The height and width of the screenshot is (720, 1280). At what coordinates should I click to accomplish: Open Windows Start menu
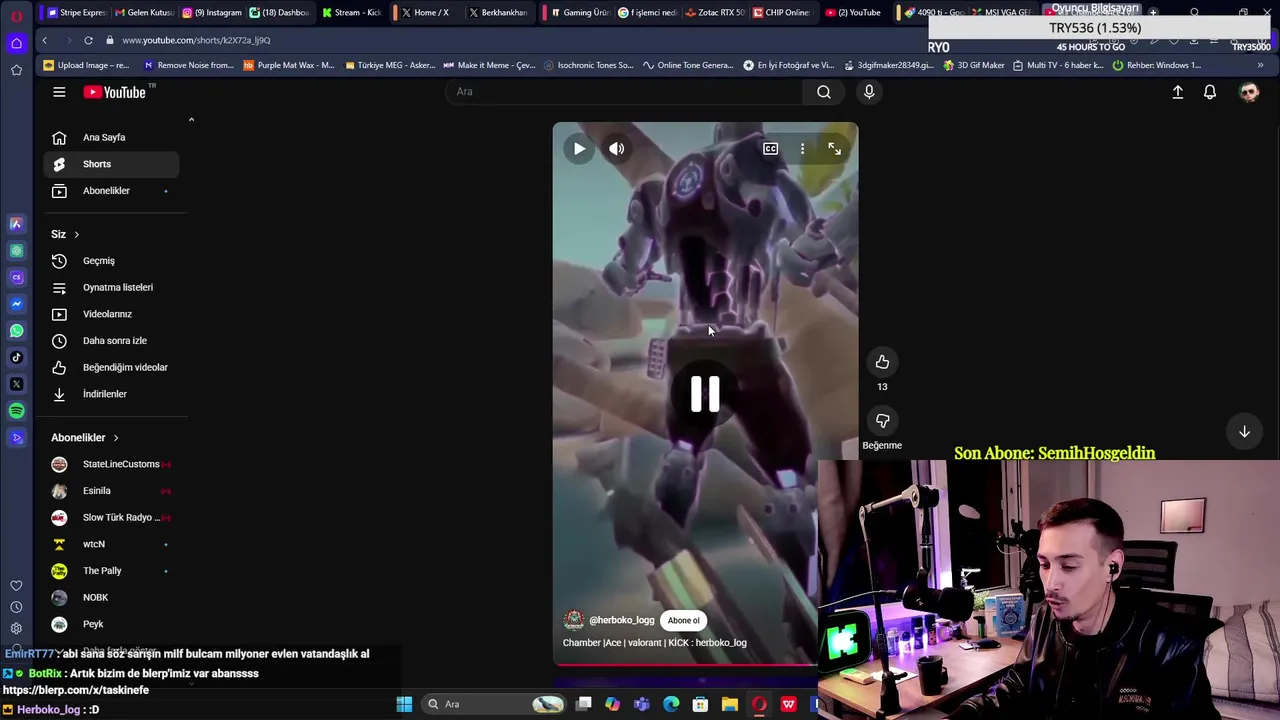[404, 704]
